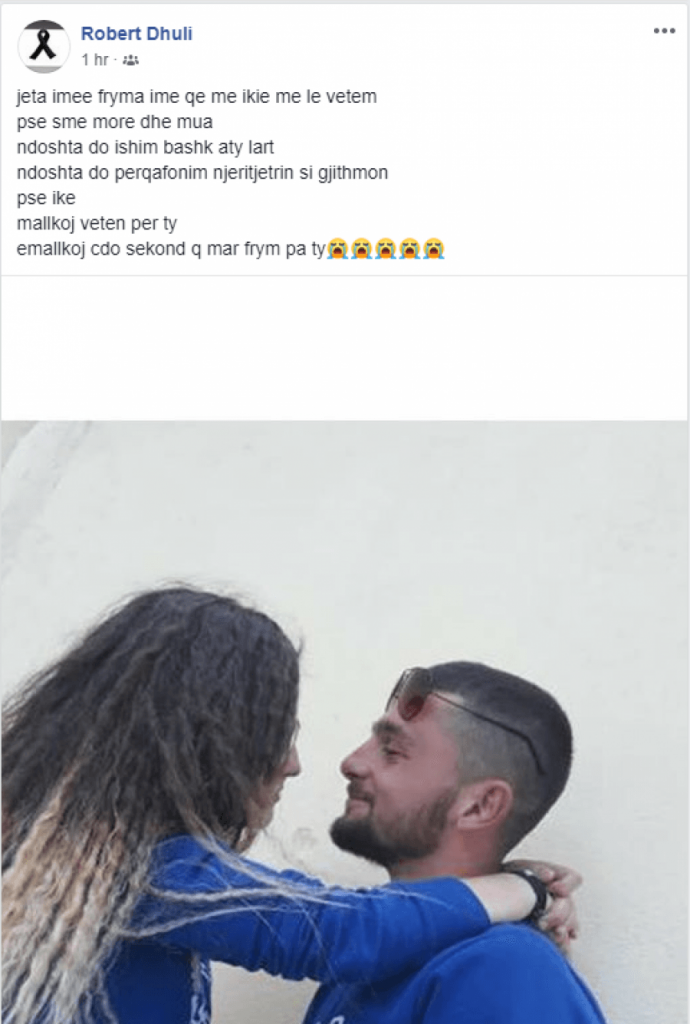690x1024 pixels.
Task: Click the line 'ndoshta do ishim bashk'
Action: tap(145, 148)
